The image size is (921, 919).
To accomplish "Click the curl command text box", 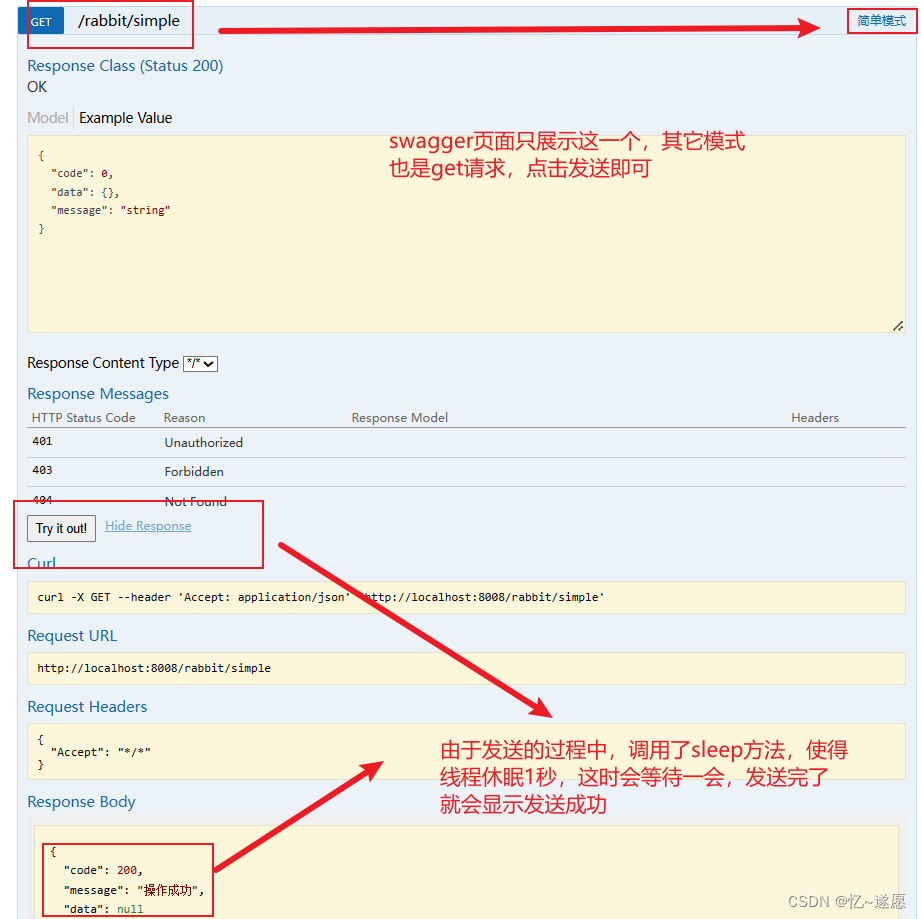I will point(466,598).
